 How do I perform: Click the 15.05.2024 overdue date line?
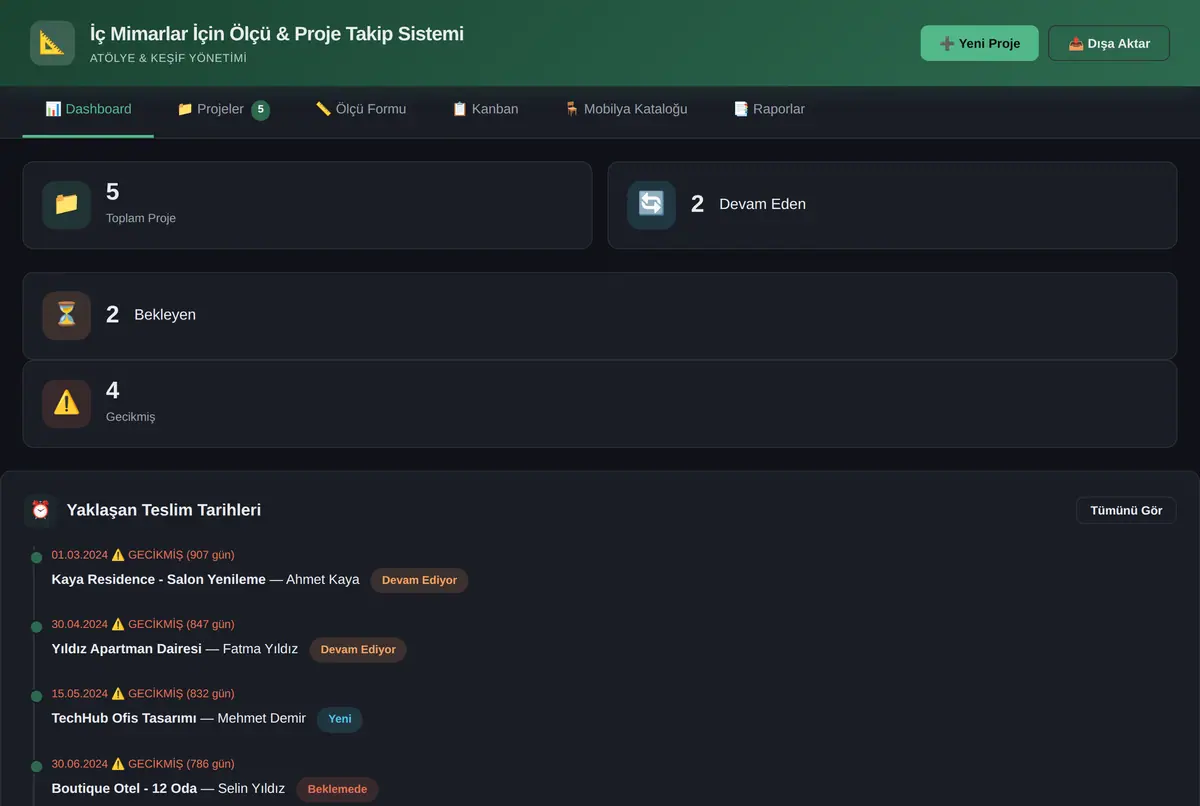[143, 693]
